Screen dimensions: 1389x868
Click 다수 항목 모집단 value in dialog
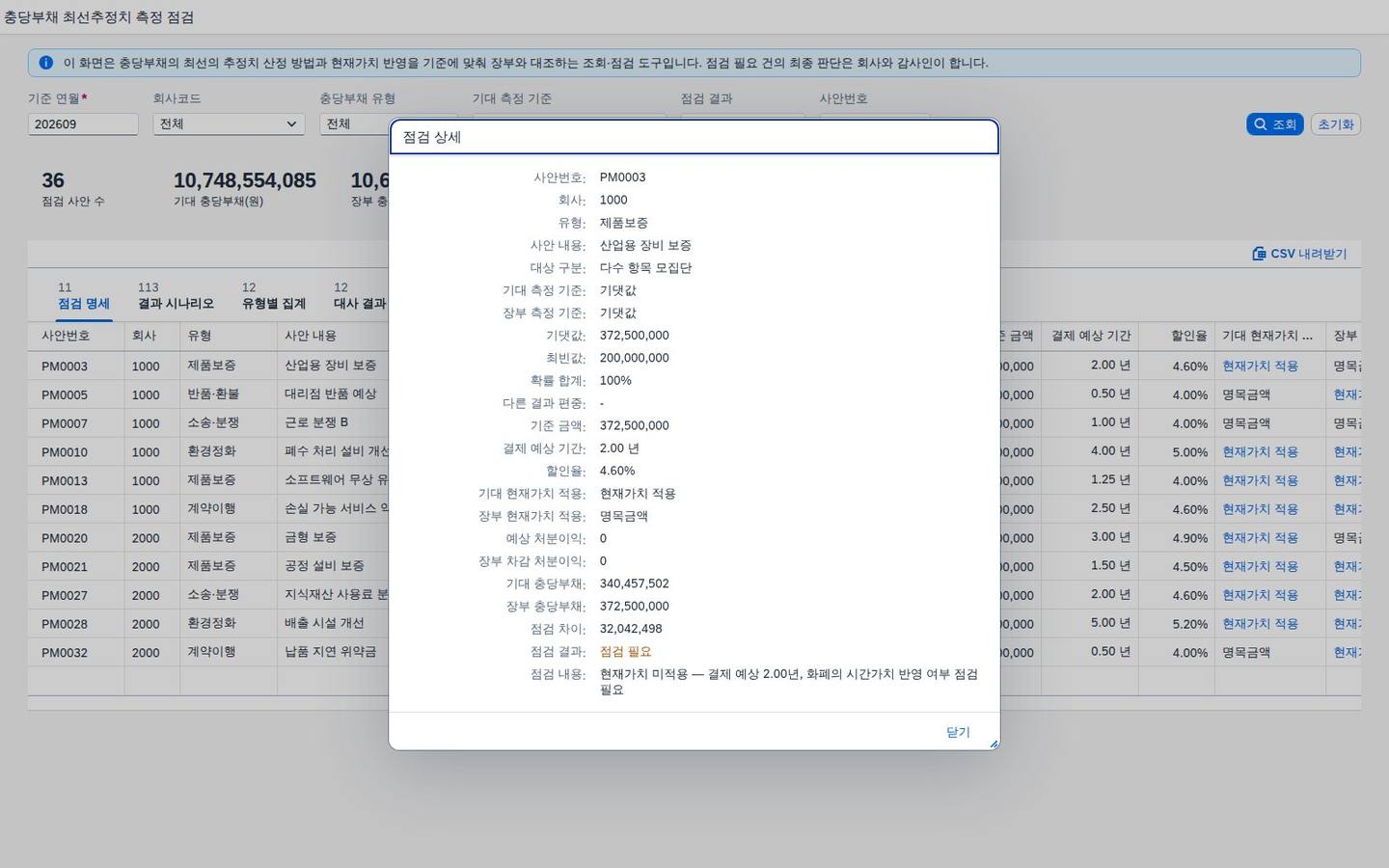point(646,268)
